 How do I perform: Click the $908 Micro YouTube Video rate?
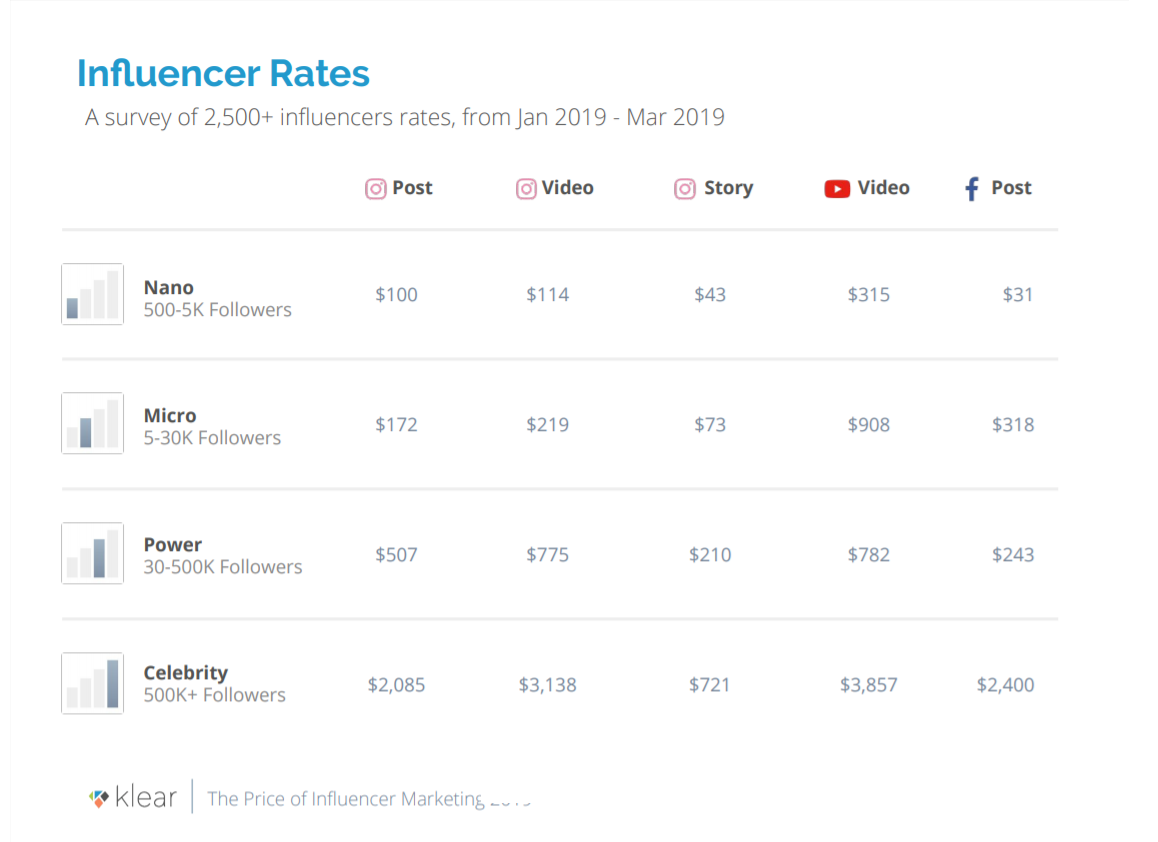coord(868,425)
